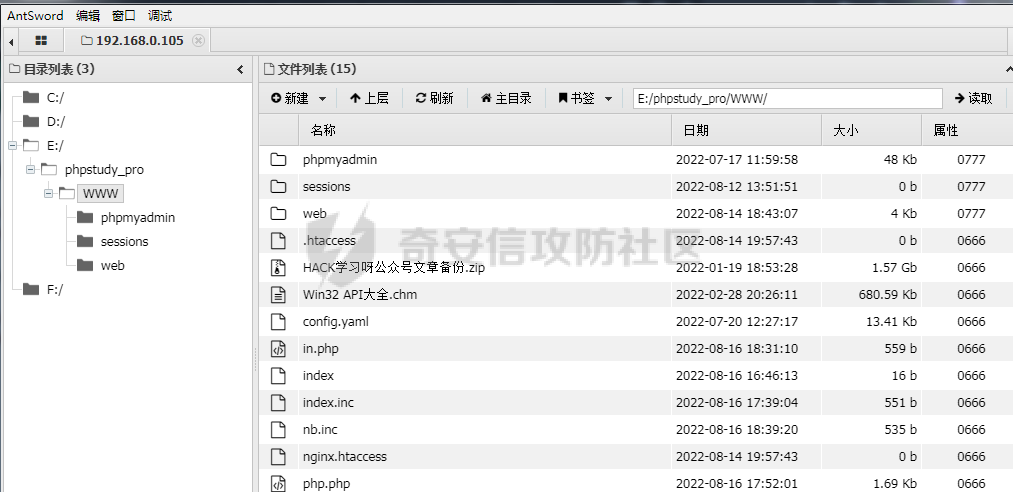Collapse the E:/ drive tree node

click(12, 145)
